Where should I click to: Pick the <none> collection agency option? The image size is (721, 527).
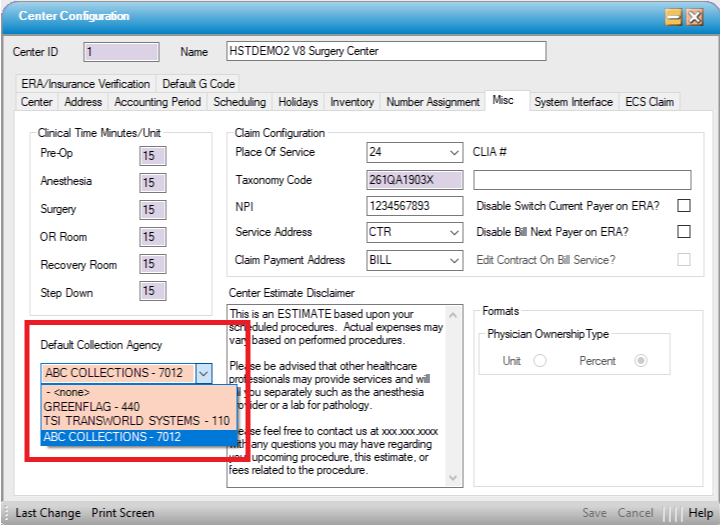[70, 392]
